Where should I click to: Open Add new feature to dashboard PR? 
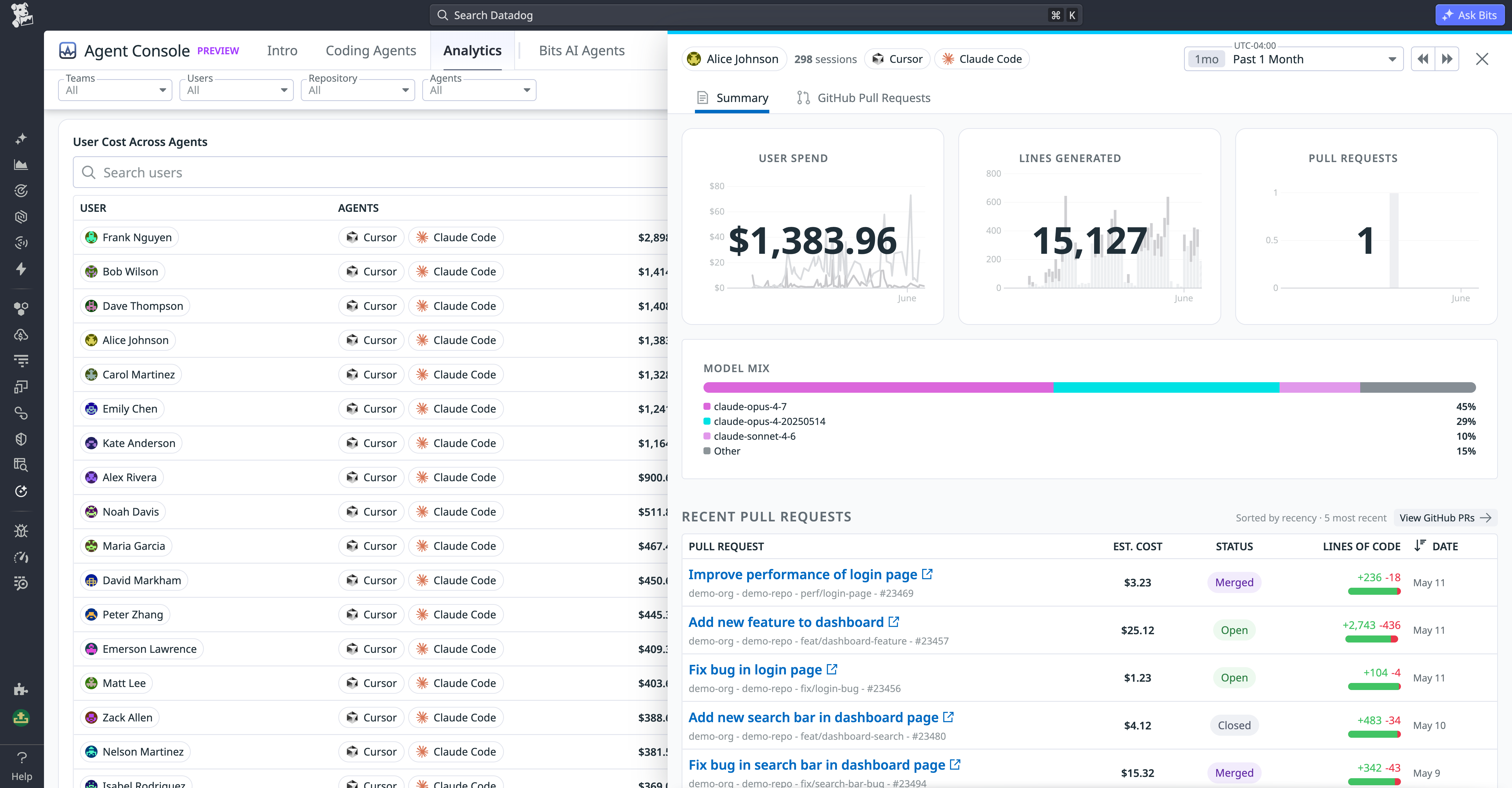786,621
